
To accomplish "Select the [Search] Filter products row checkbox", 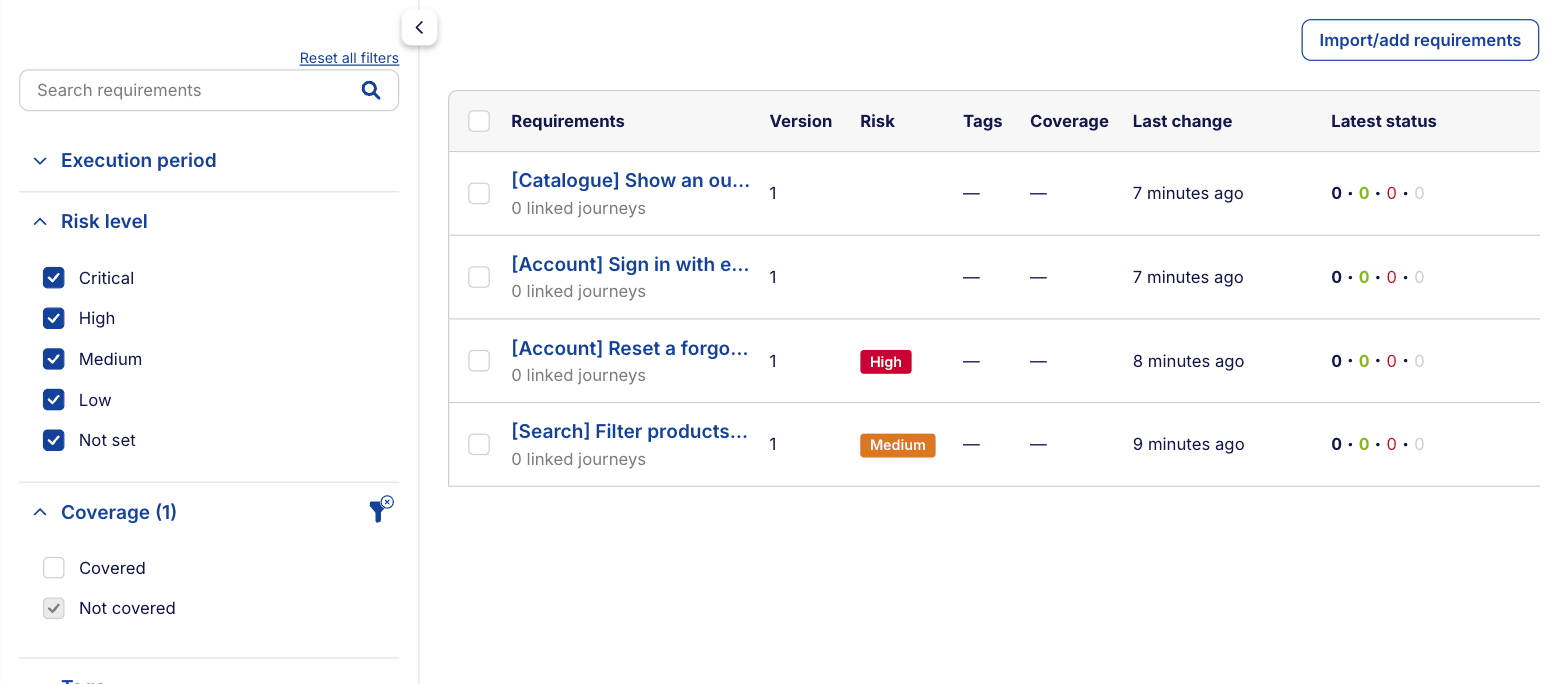I will tap(479, 444).
